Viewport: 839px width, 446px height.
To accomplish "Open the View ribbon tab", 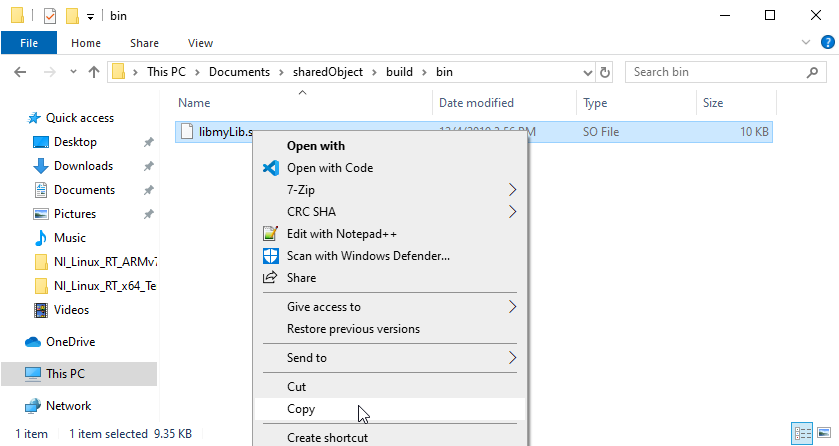I will [200, 43].
